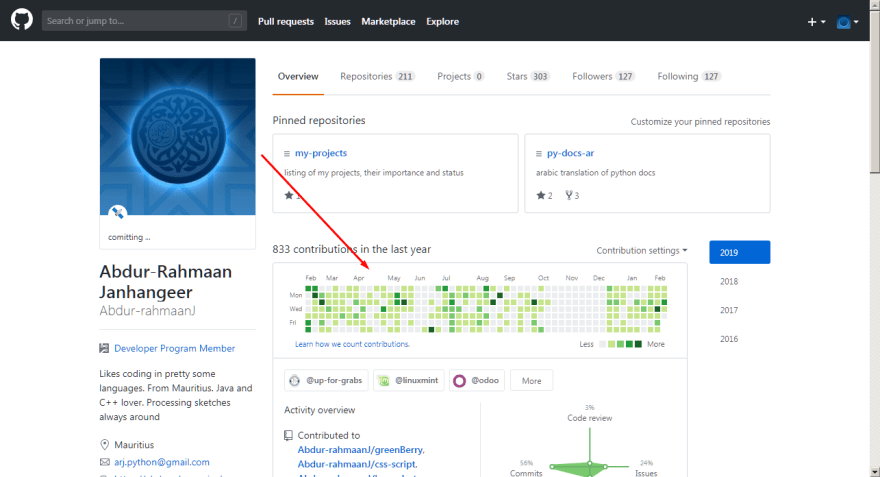
Task: Click the linuxmint logo icon
Action: point(384,380)
